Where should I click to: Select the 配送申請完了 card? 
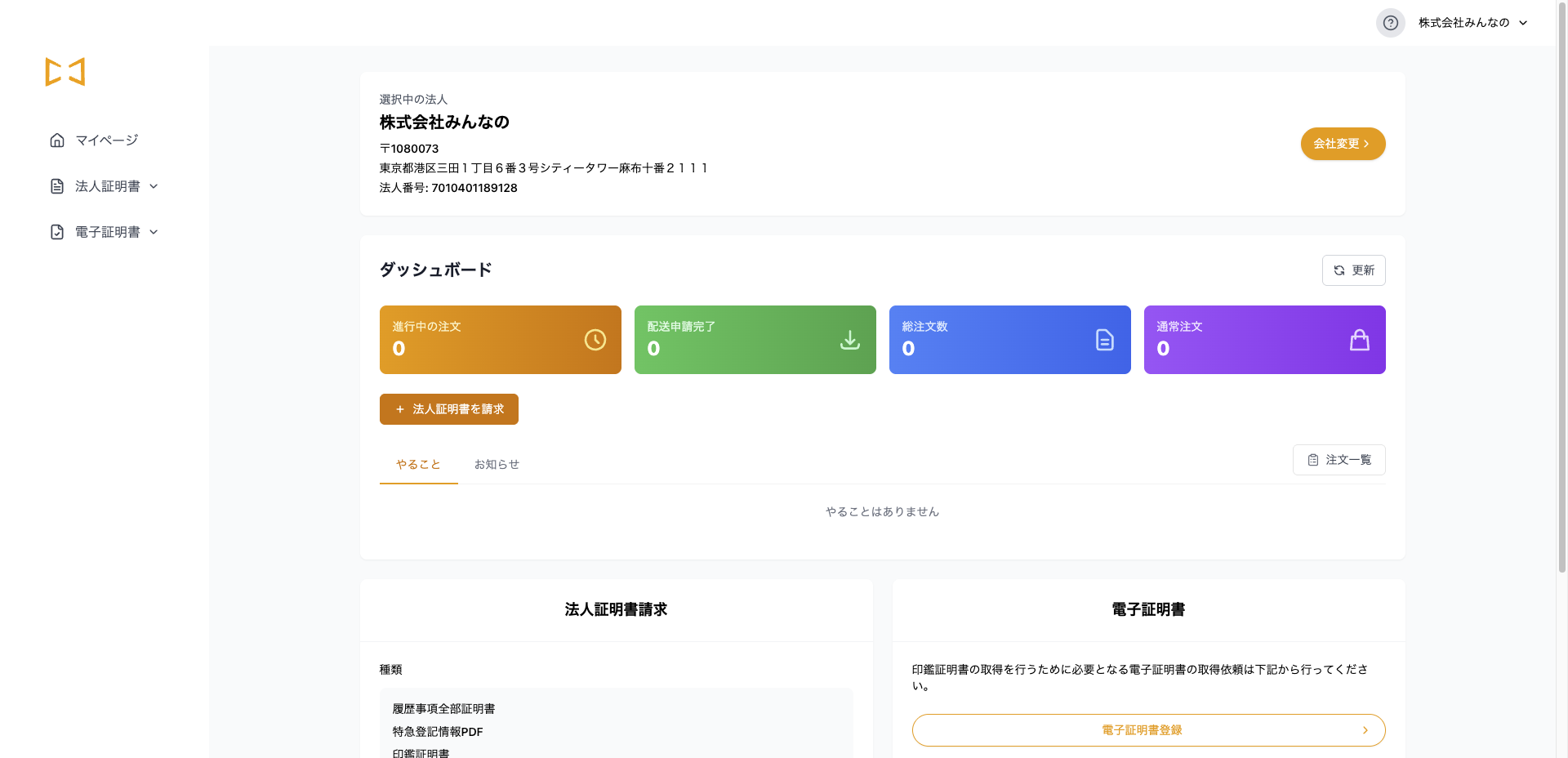pyautogui.click(x=755, y=340)
